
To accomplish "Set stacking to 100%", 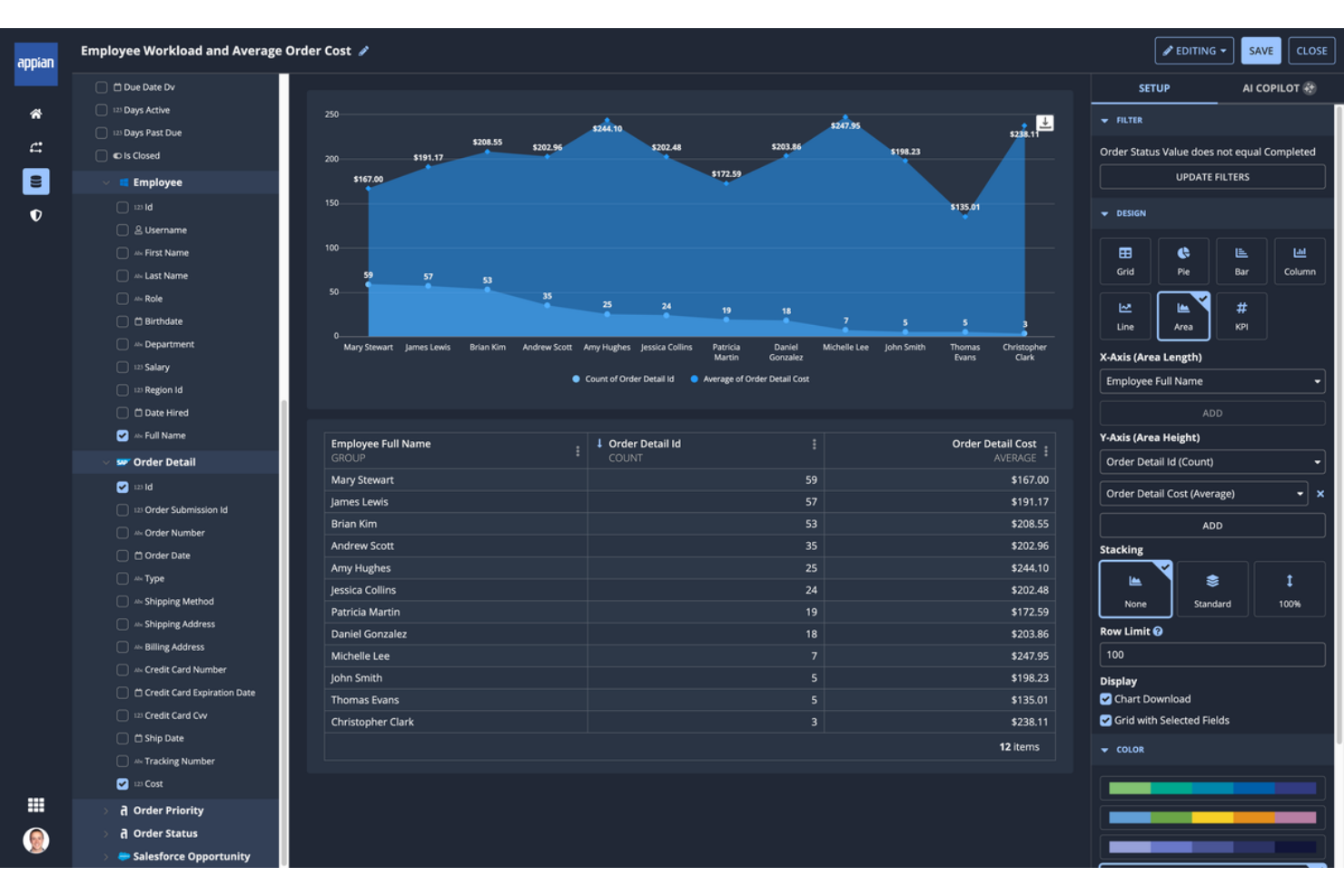I will [x=1290, y=589].
